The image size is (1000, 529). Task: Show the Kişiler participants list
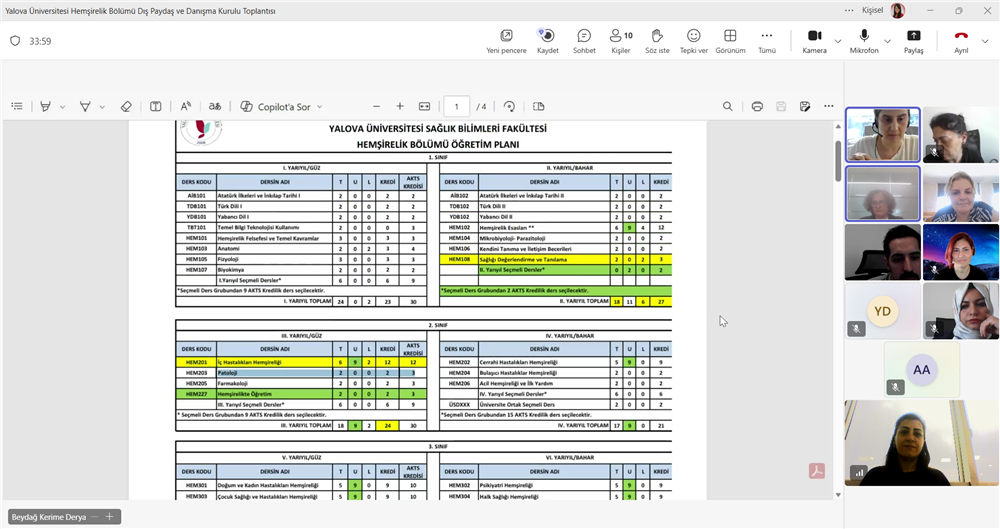pos(621,41)
